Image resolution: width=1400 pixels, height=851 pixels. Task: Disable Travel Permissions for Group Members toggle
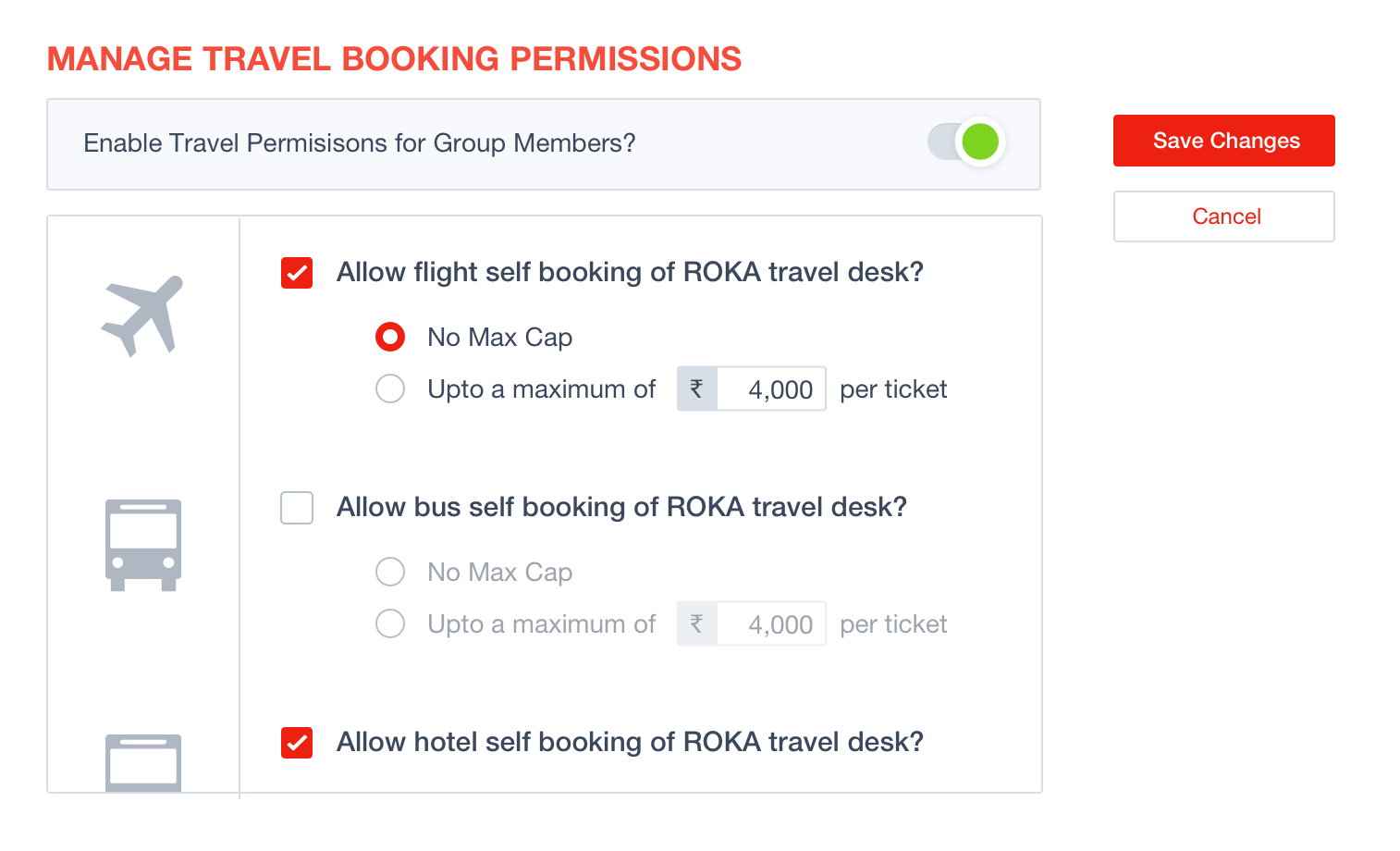[x=966, y=142]
